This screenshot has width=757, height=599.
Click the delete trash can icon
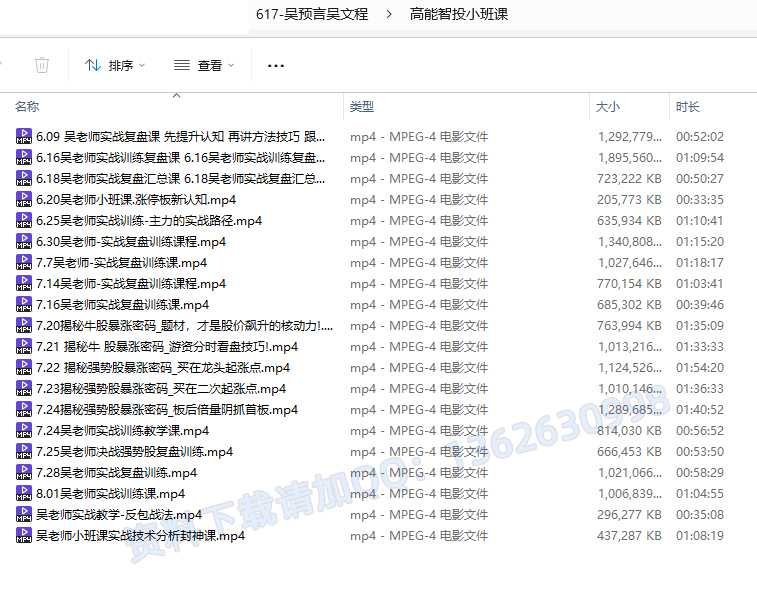(42, 65)
